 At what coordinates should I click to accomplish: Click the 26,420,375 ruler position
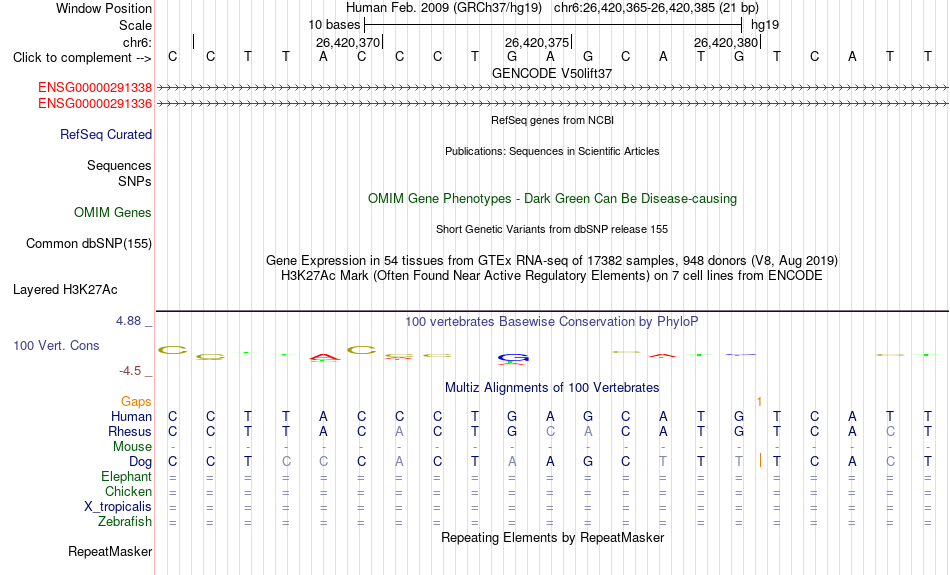537,42
